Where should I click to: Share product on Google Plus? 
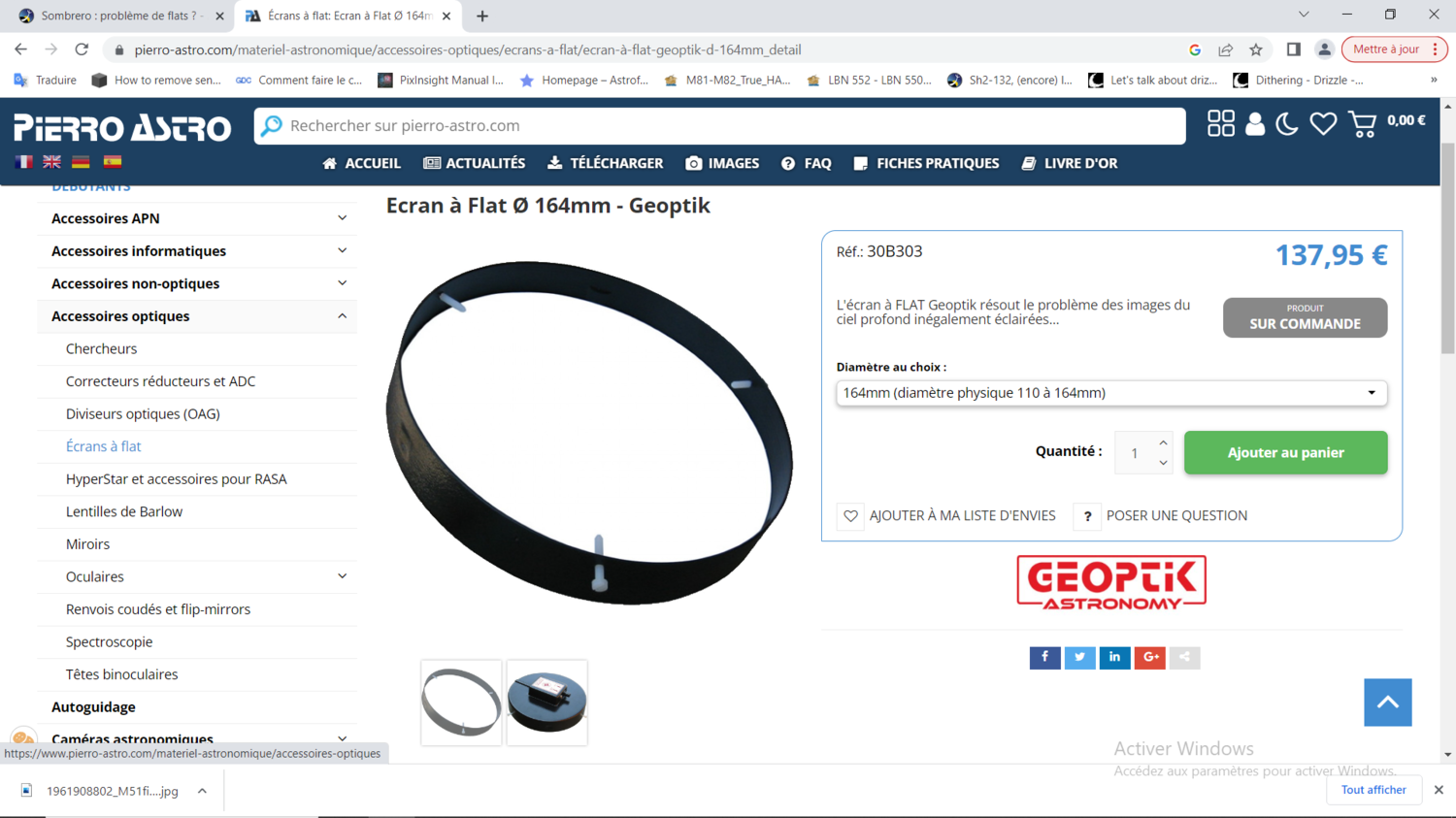click(1149, 657)
